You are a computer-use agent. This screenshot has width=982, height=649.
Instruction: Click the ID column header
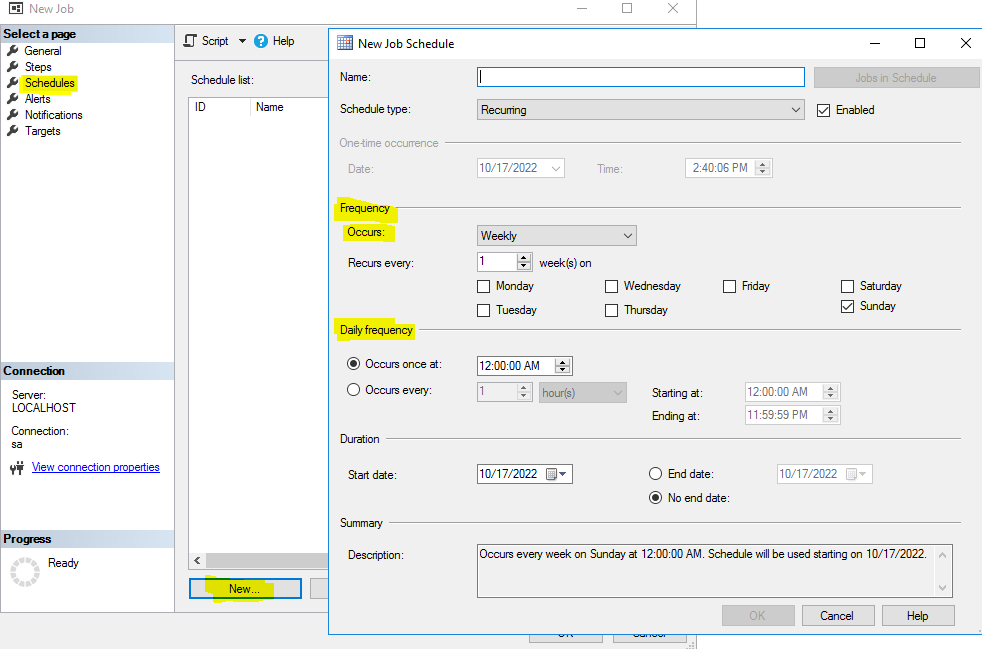(x=219, y=107)
